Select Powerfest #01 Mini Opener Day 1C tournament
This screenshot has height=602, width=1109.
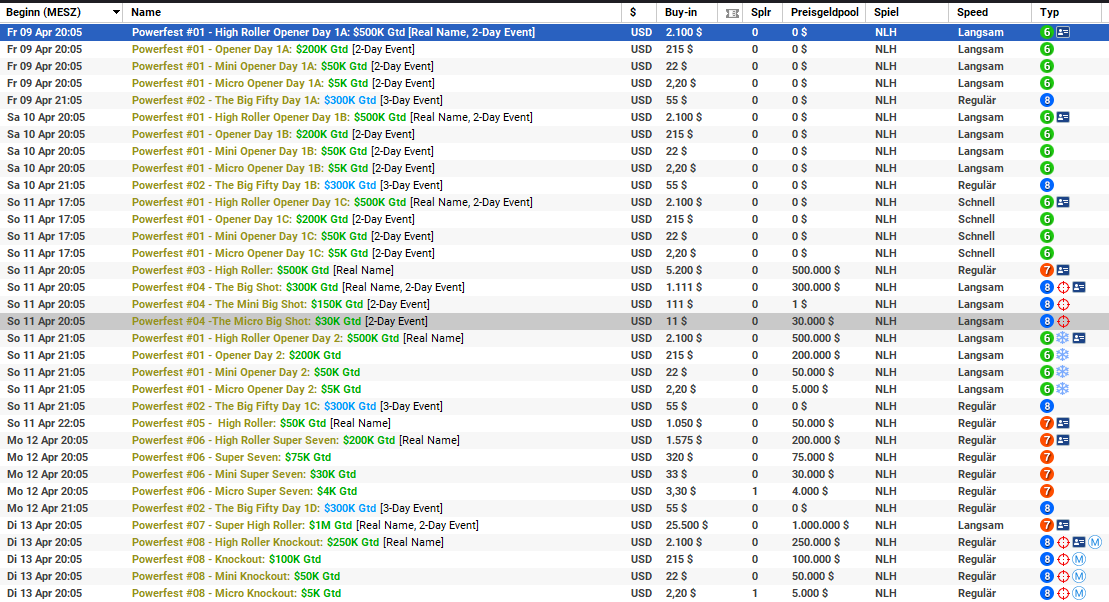(x=554, y=236)
